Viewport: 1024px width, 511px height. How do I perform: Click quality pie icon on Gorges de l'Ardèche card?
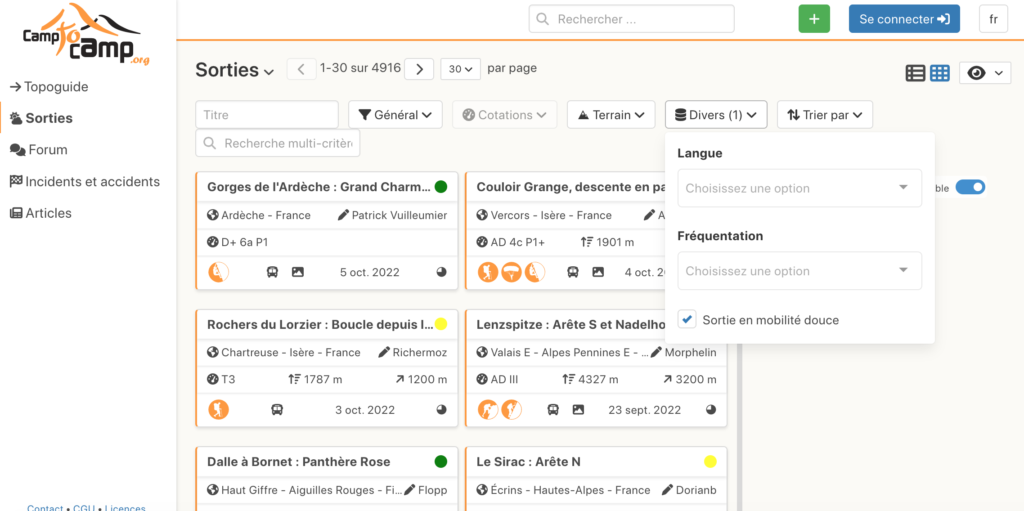(441, 272)
